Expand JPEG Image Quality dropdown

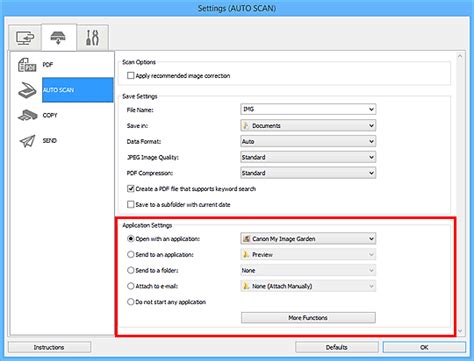click(308, 157)
